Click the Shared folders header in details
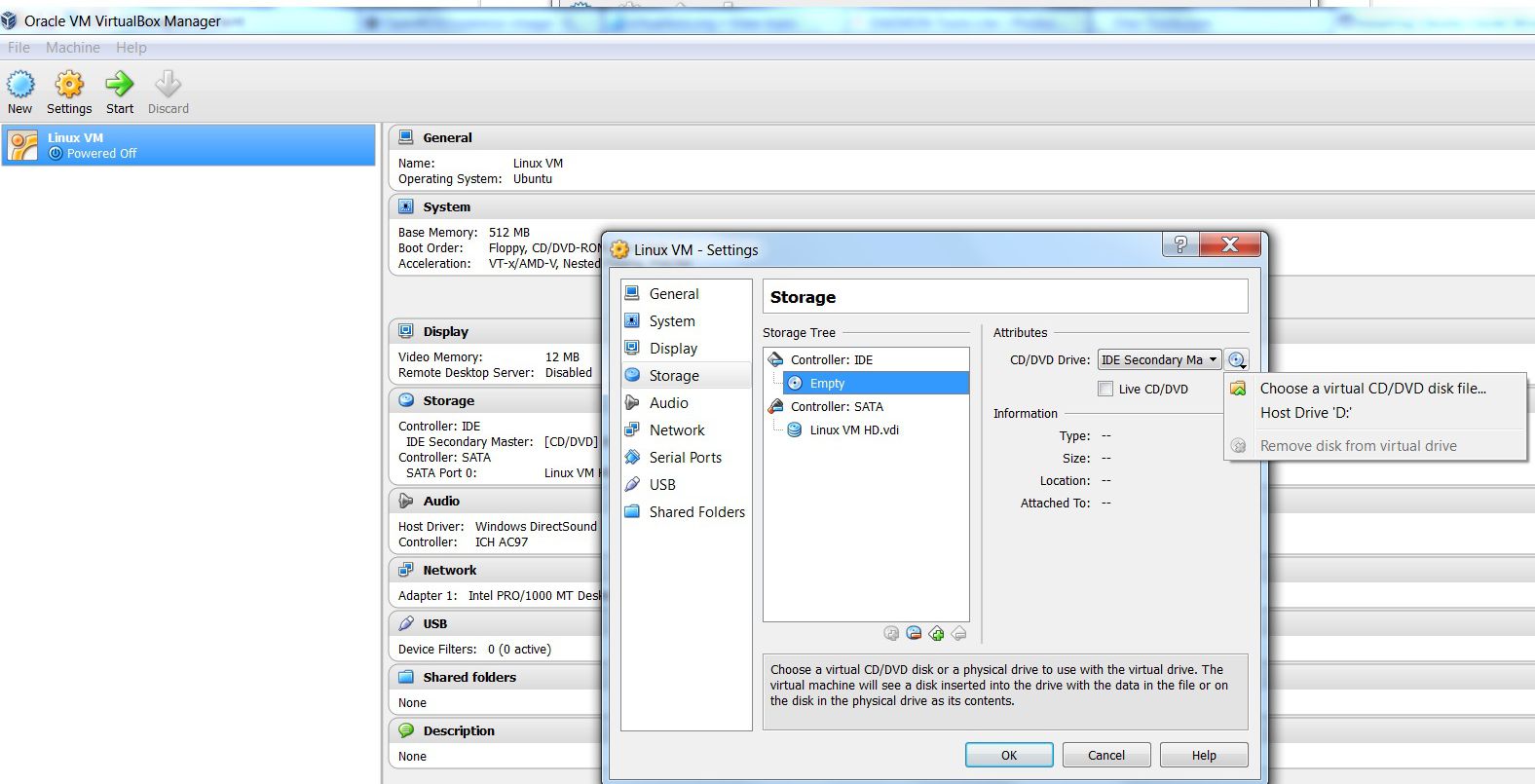This screenshot has width=1535, height=784. tap(469, 677)
